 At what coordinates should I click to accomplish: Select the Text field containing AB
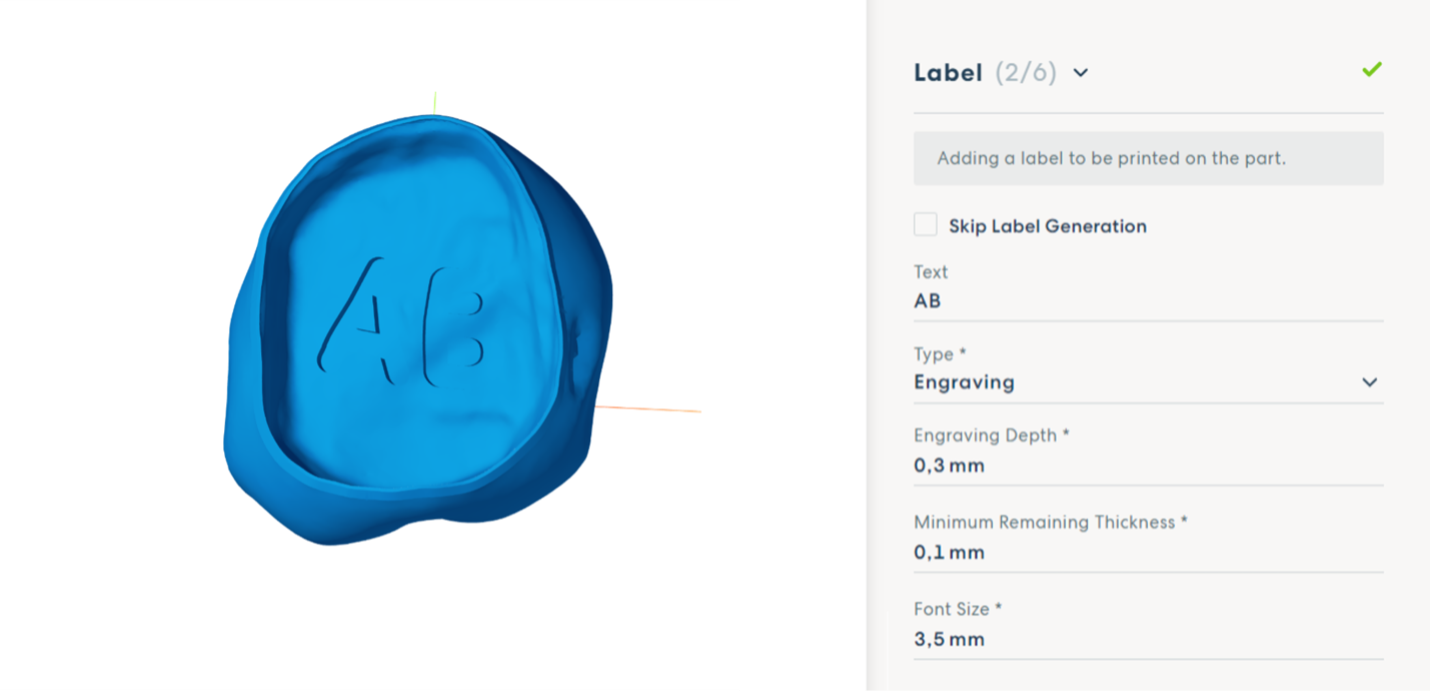tap(1148, 301)
